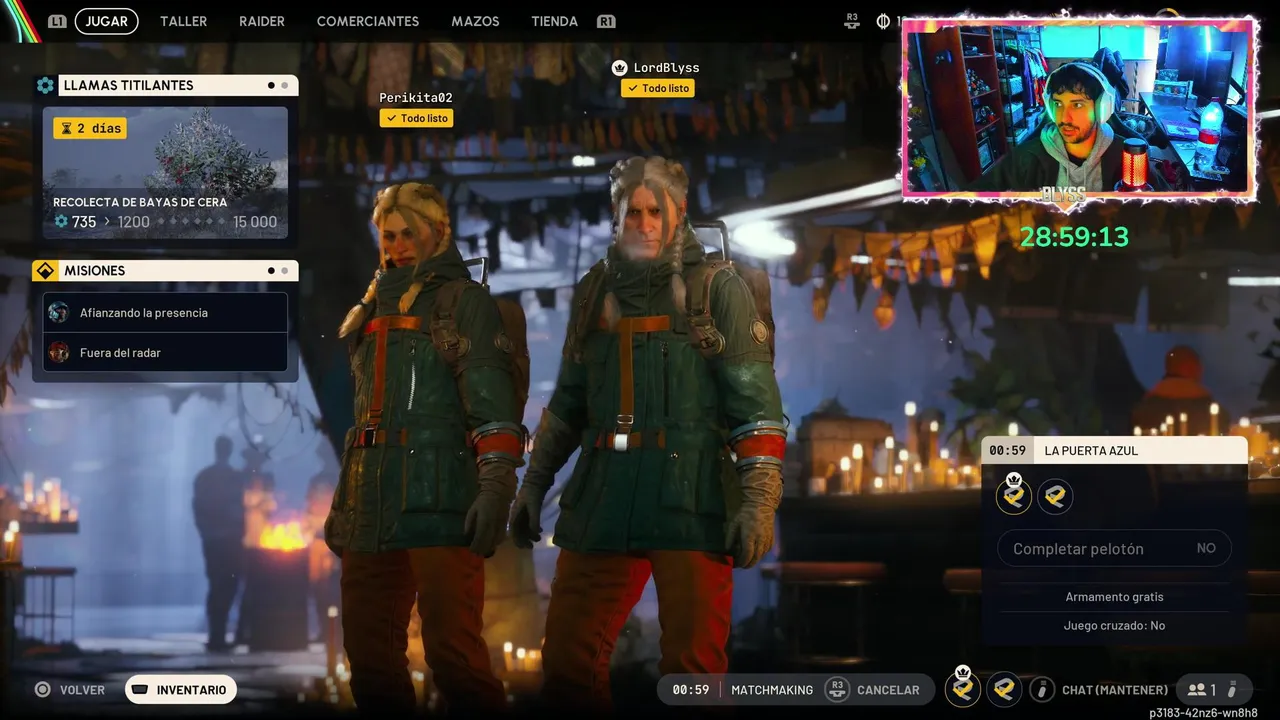The width and height of the screenshot is (1280, 720).
Task: Click the '2 días' hourglass timer badge
Action: (x=90, y=128)
